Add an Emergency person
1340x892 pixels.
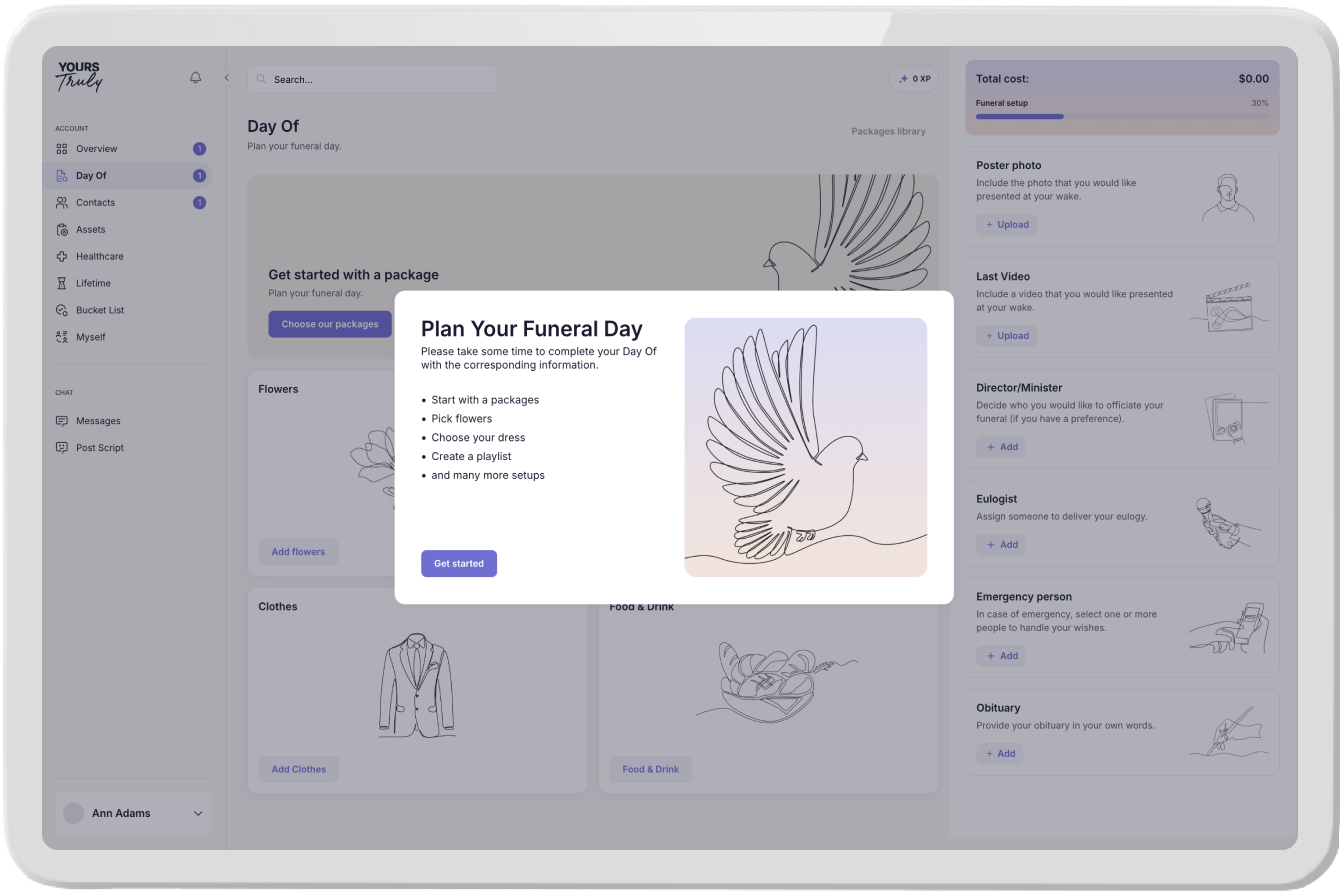1001,656
